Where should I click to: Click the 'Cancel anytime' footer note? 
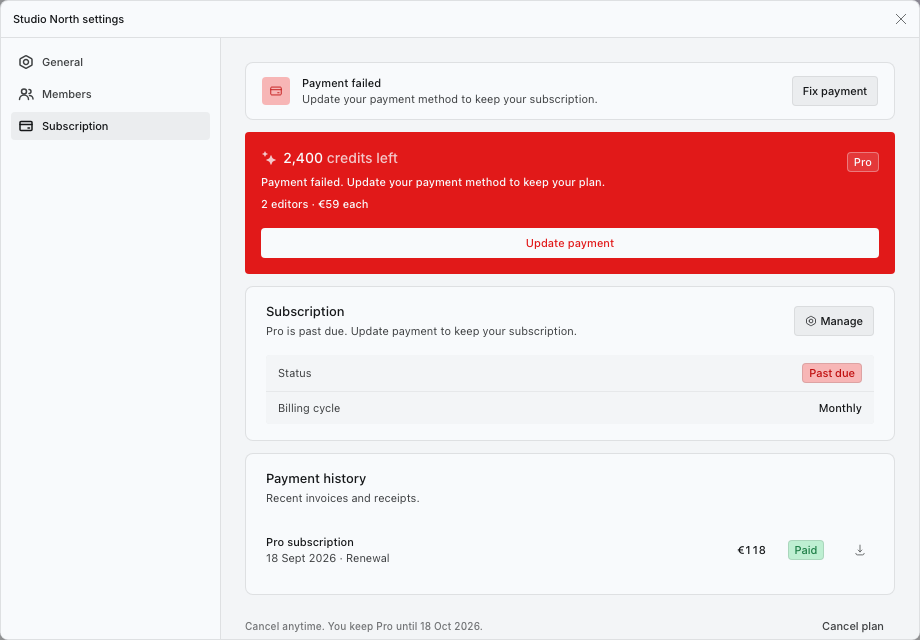coord(364,627)
